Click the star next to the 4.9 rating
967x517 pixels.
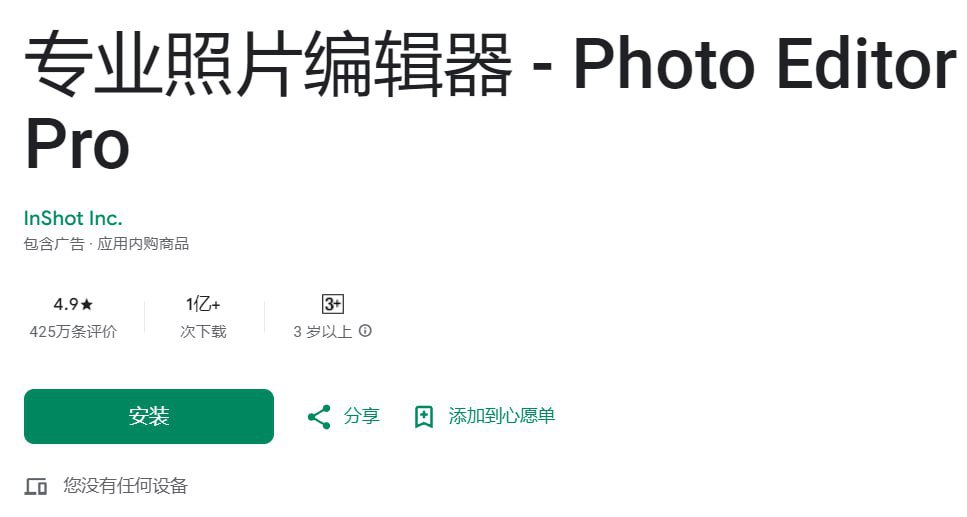(87, 304)
